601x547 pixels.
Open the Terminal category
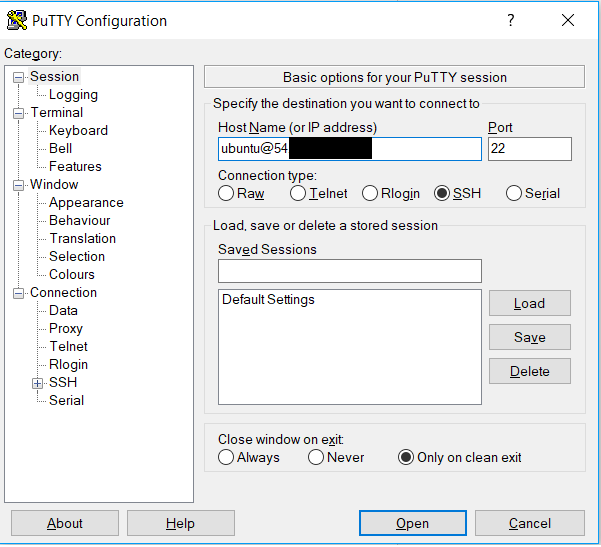(x=56, y=113)
